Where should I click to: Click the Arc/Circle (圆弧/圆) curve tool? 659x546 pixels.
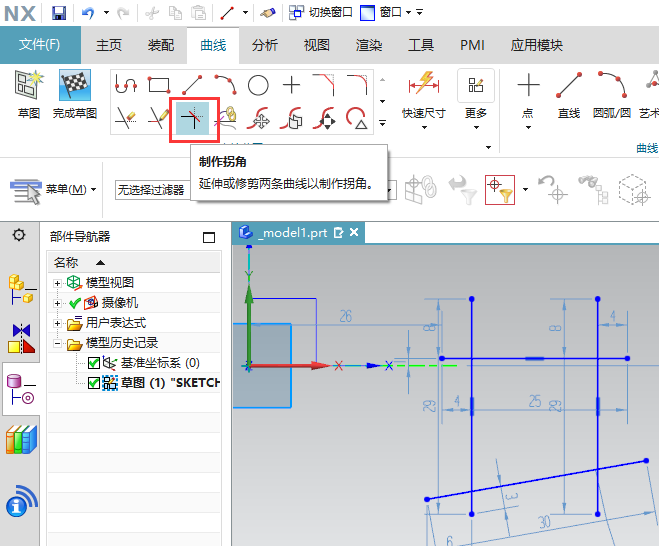click(x=612, y=95)
